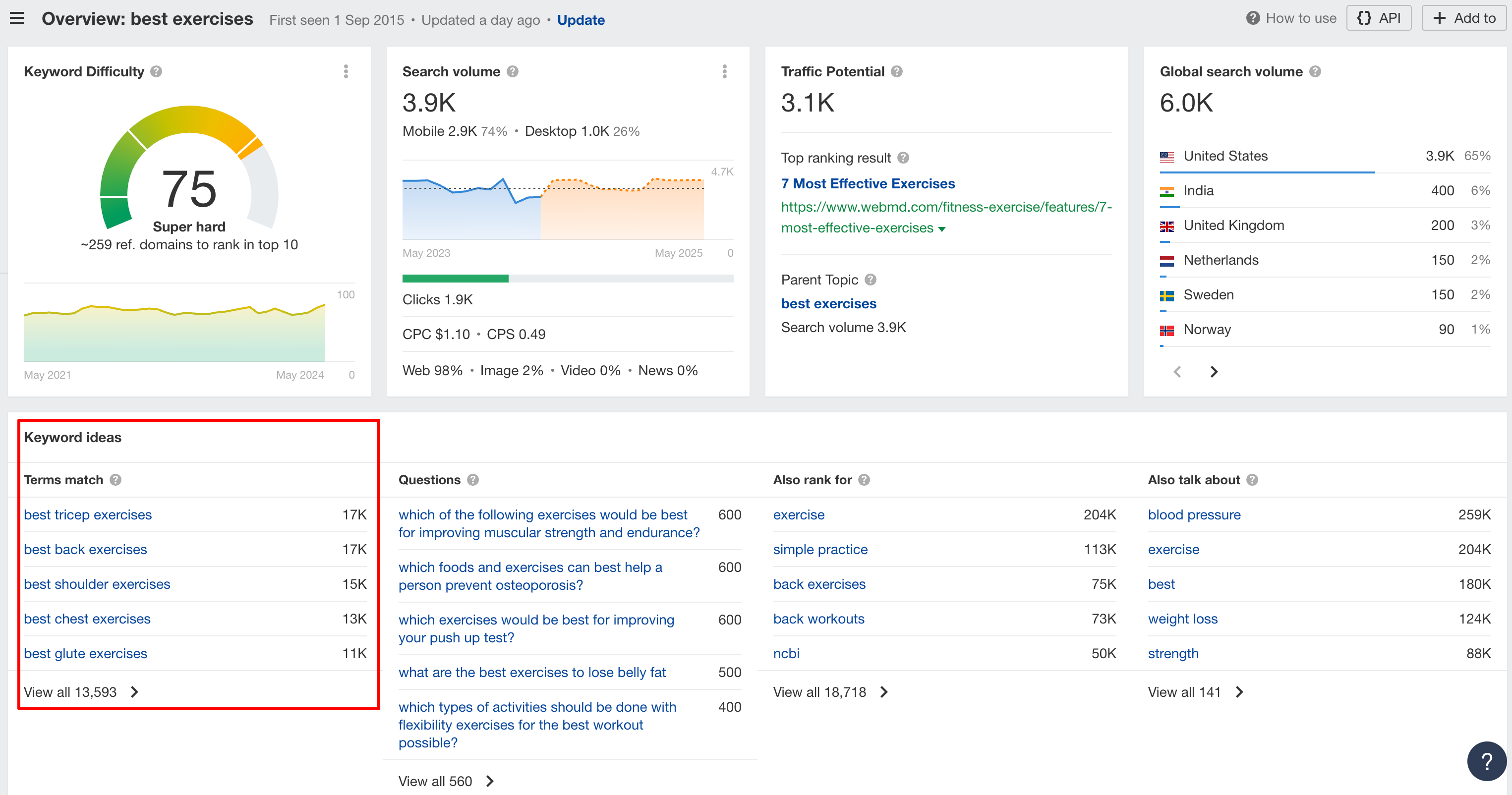Open question about preventing osteoporosis
This screenshot has width=1512, height=795.
pos(530,576)
